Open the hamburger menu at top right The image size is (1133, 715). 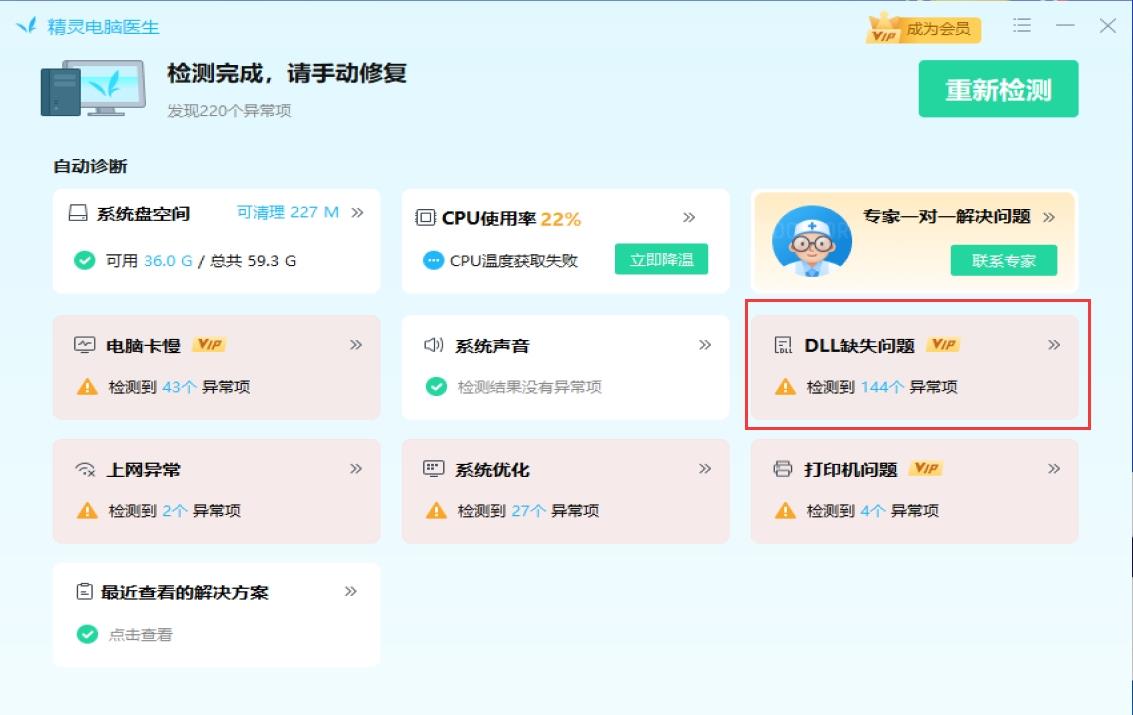(x=1022, y=26)
